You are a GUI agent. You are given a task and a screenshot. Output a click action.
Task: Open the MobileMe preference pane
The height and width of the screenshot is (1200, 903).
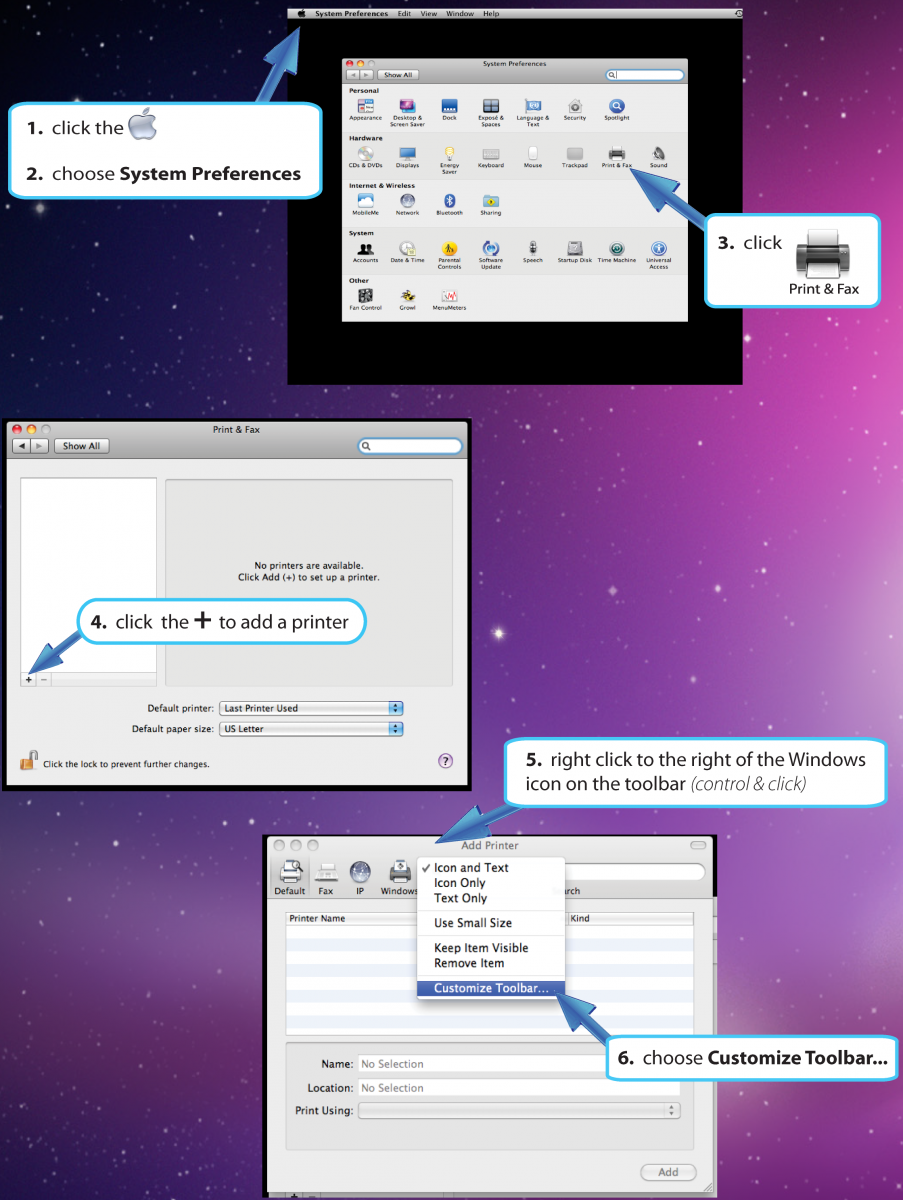click(x=366, y=205)
